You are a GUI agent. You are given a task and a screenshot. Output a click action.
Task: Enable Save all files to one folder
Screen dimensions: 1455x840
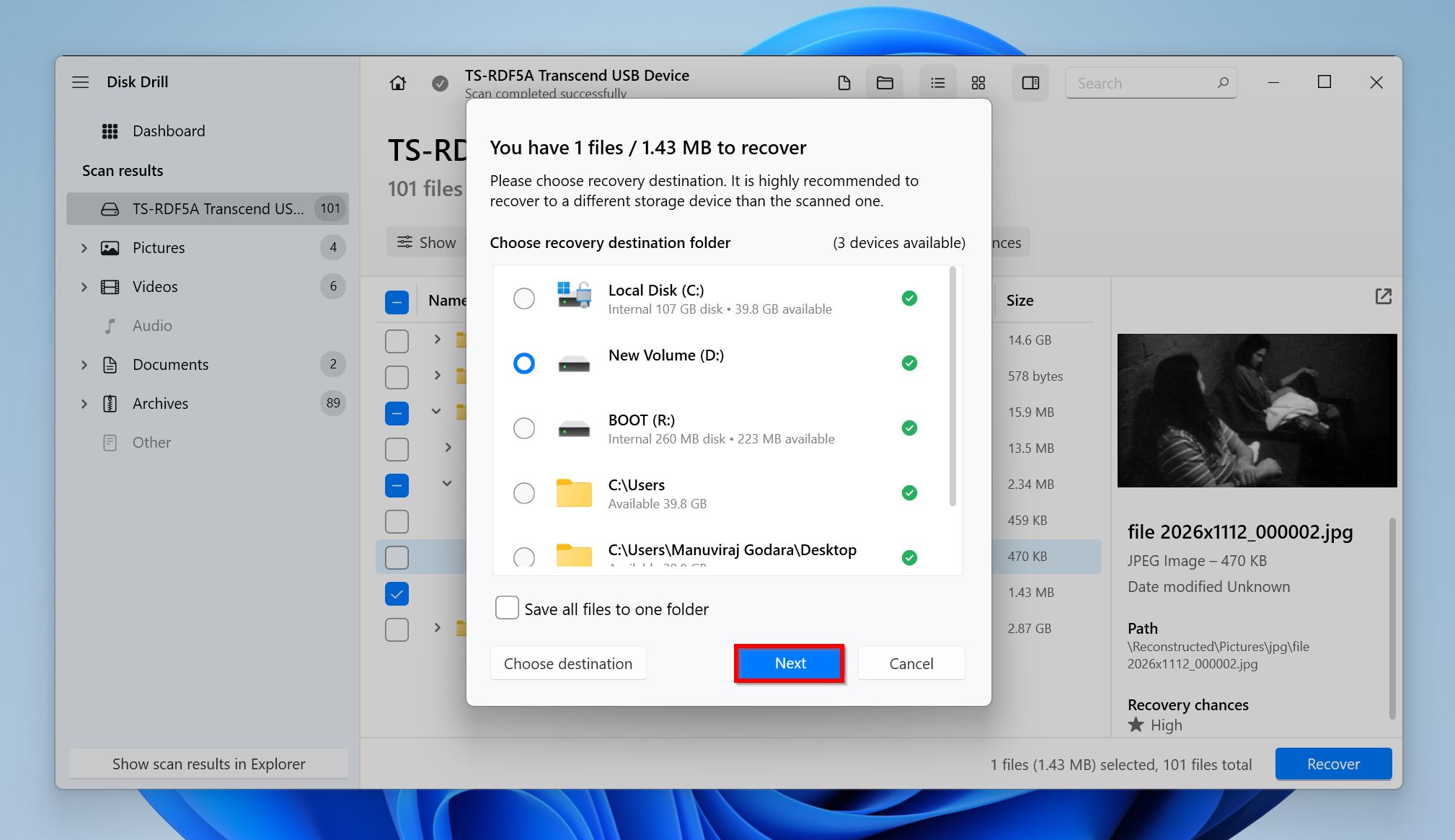tap(506, 608)
